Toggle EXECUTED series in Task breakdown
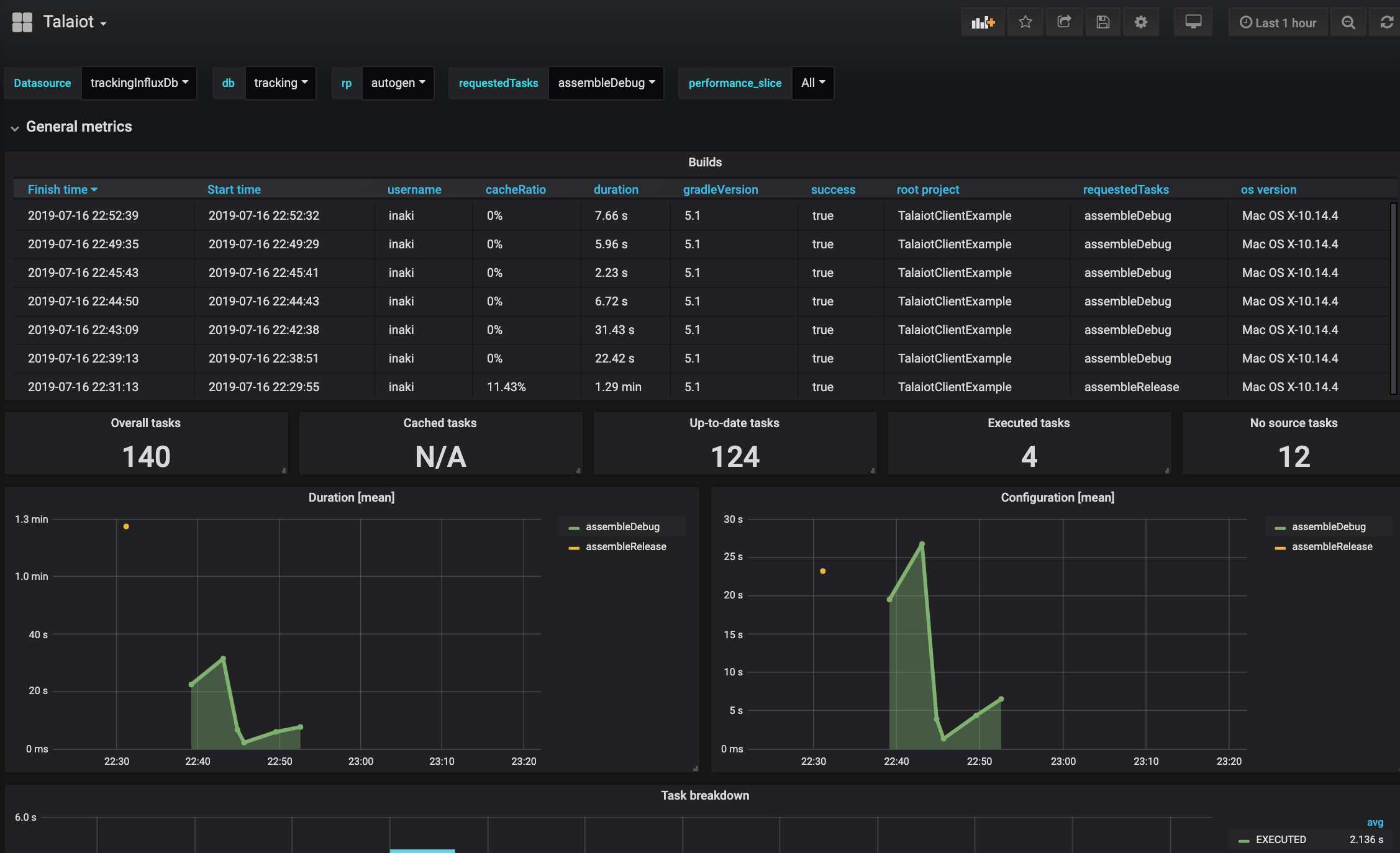This screenshot has width=1400, height=853. click(x=1281, y=839)
